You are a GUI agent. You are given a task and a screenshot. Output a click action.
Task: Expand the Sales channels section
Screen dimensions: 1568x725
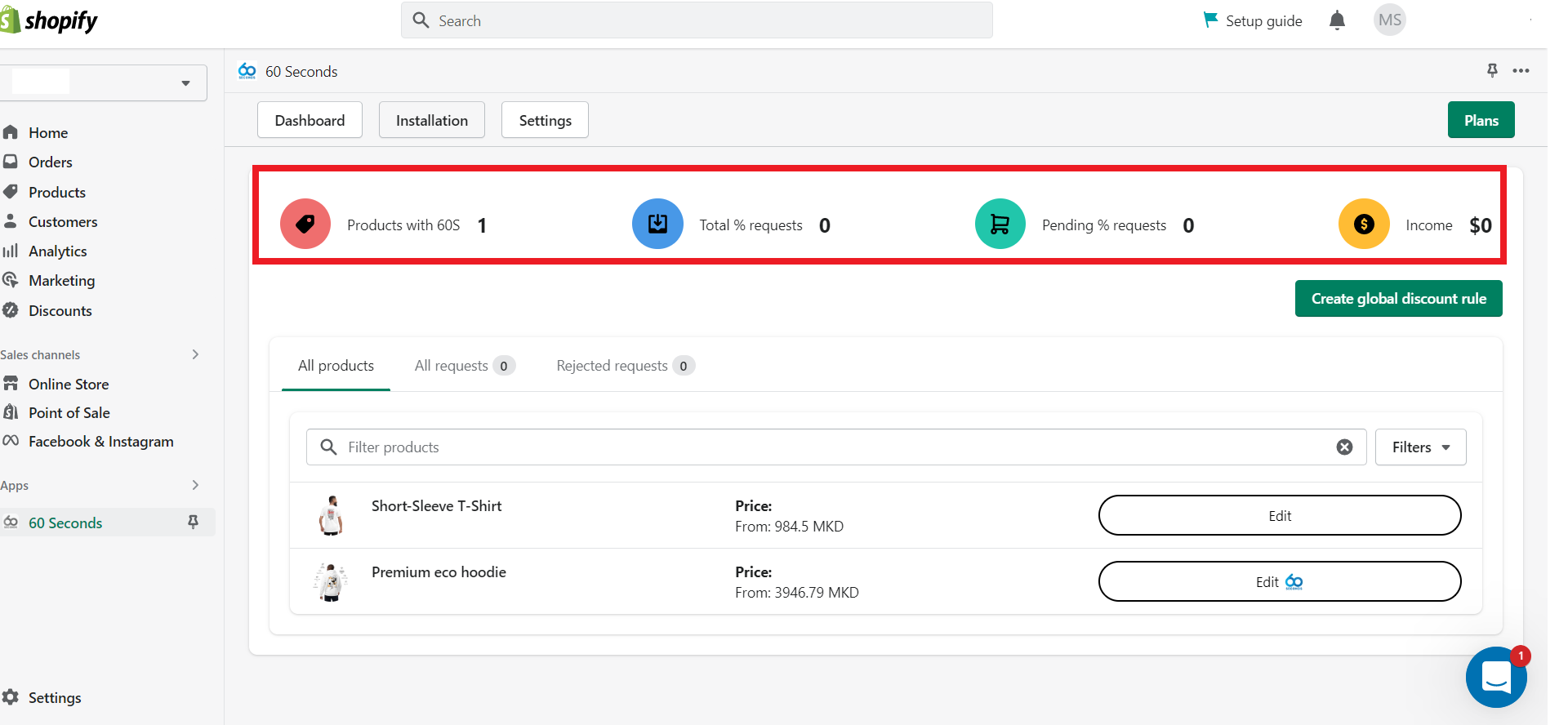point(195,354)
